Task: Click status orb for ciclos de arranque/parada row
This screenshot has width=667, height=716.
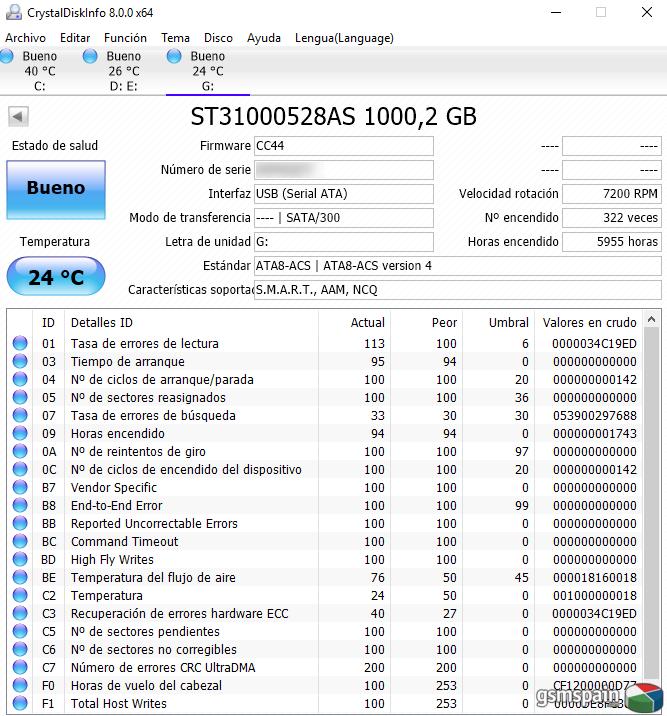Action: (x=20, y=379)
